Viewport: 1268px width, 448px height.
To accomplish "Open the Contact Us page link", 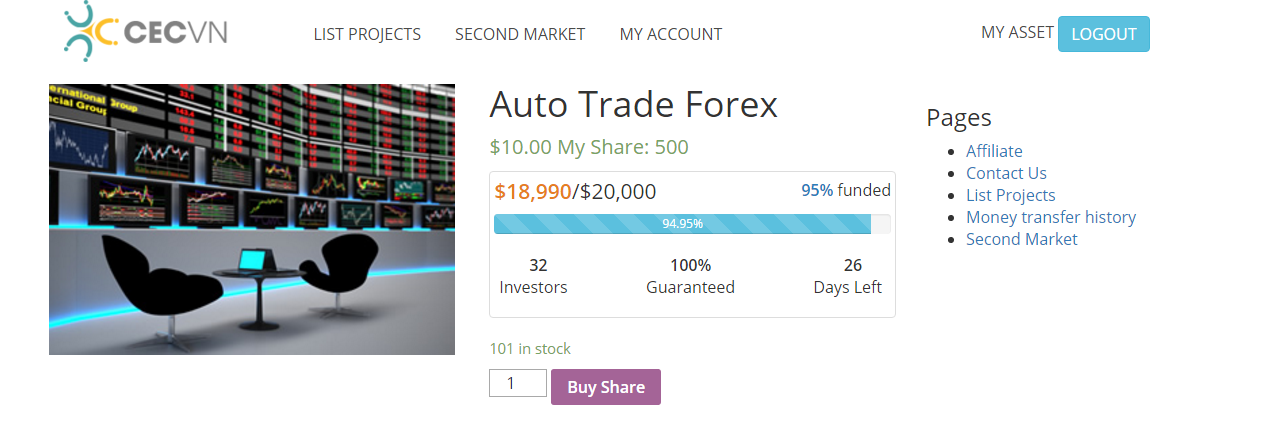I will (x=1006, y=173).
